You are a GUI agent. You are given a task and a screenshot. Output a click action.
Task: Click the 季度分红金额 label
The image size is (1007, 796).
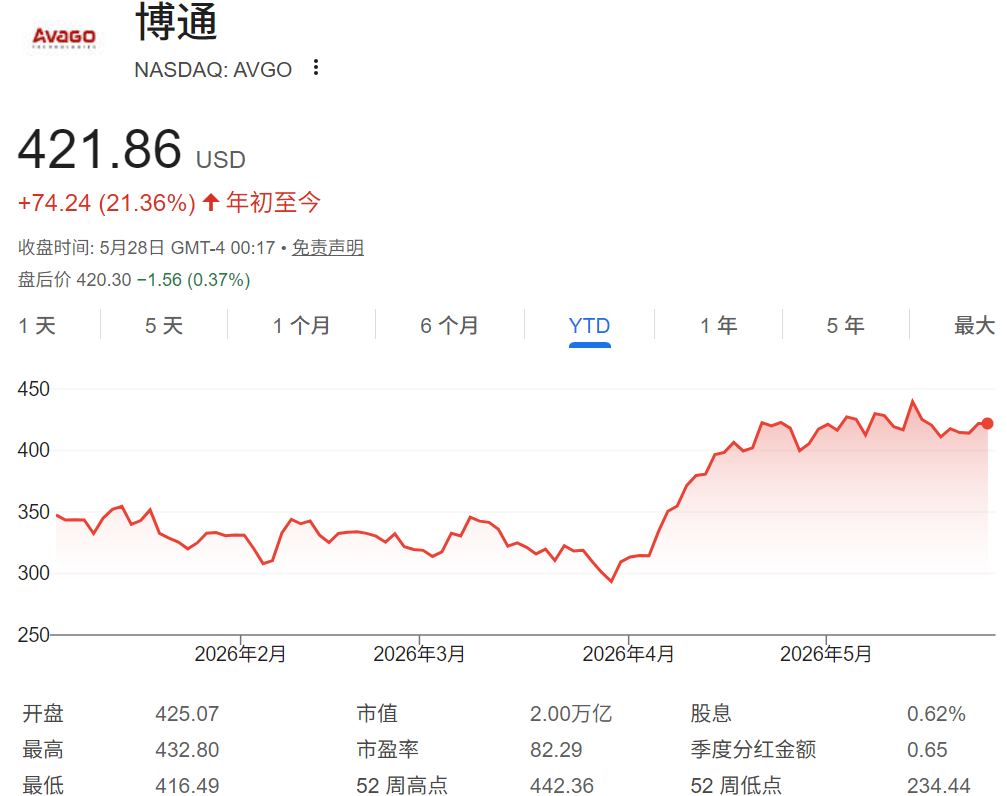[753, 750]
